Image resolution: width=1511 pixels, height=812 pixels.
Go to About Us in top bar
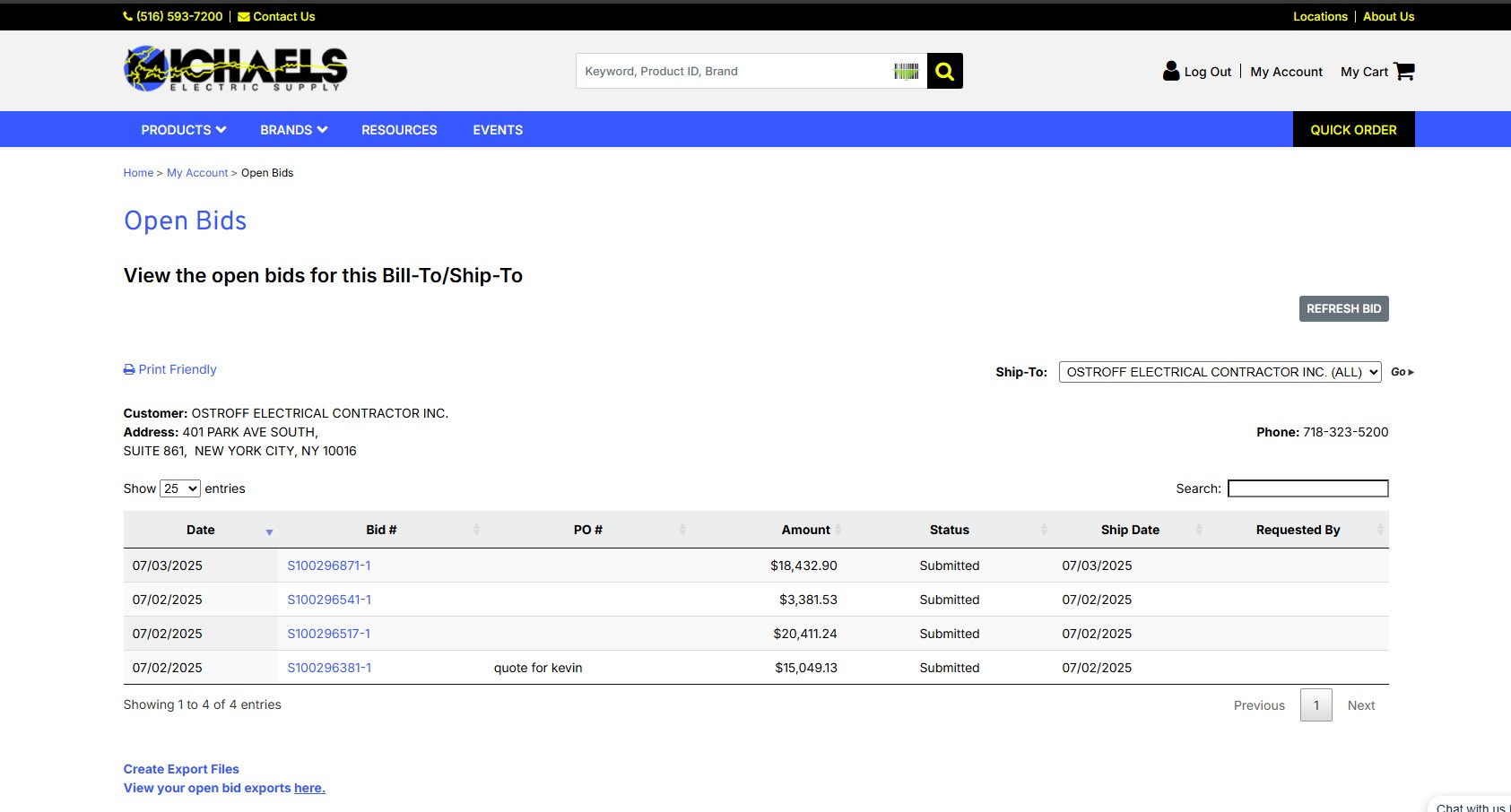tap(1388, 16)
